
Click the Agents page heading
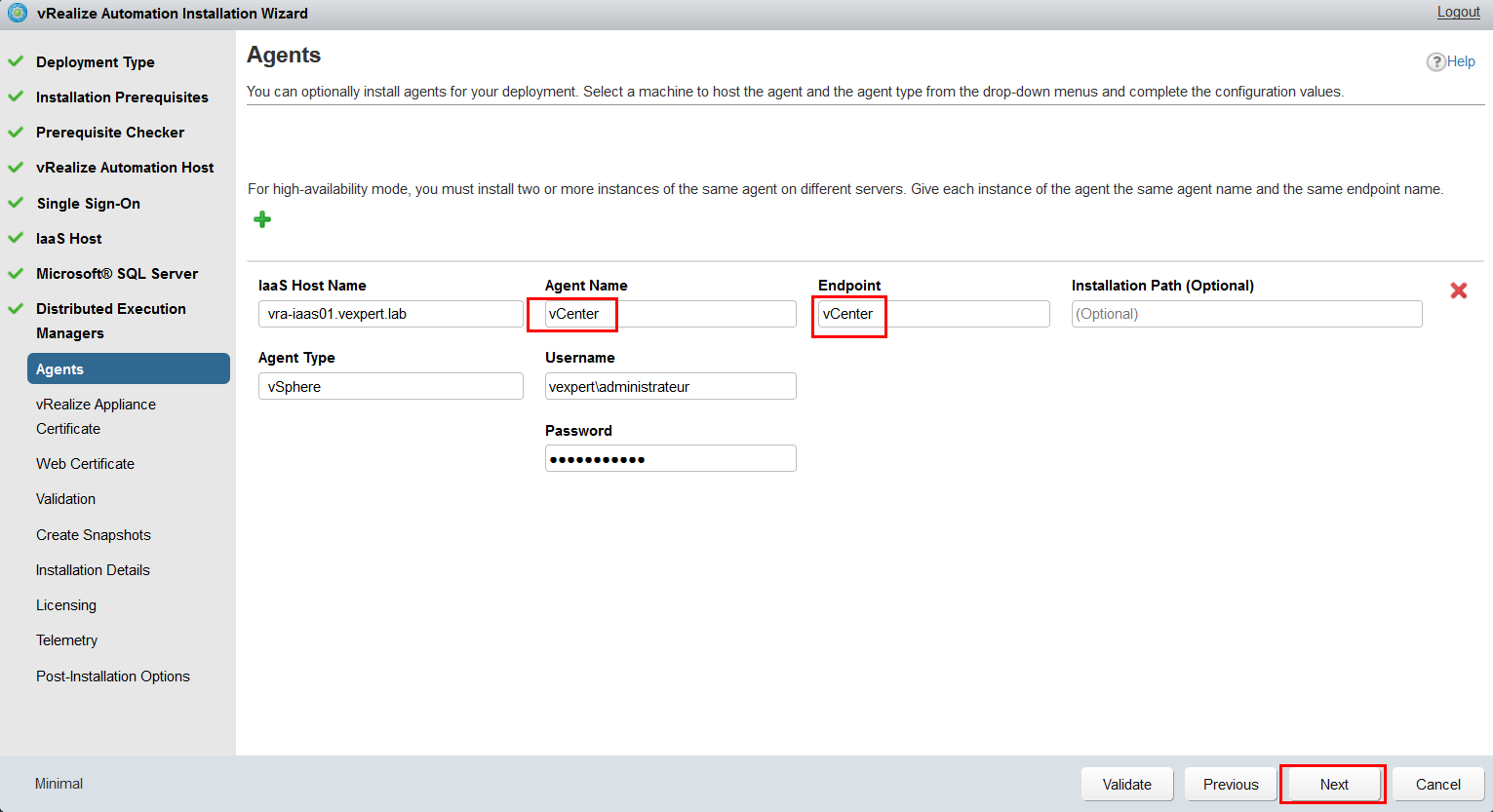tap(284, 56)
